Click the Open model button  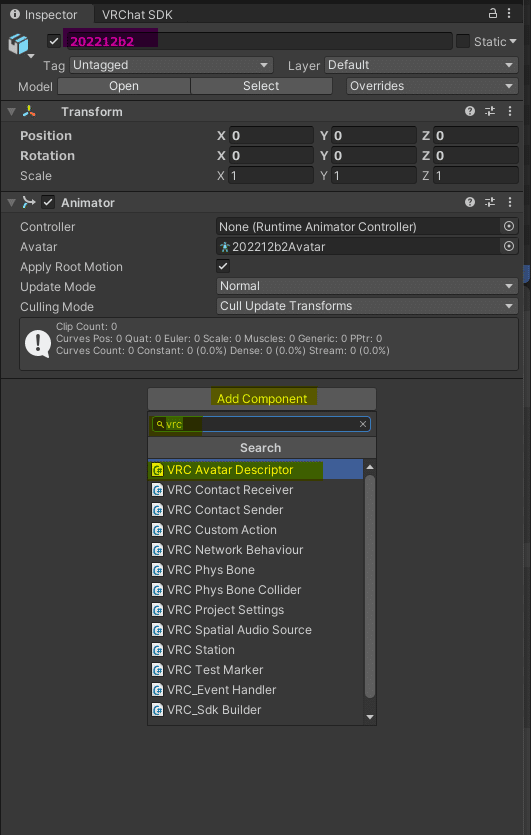coord(124,86)
